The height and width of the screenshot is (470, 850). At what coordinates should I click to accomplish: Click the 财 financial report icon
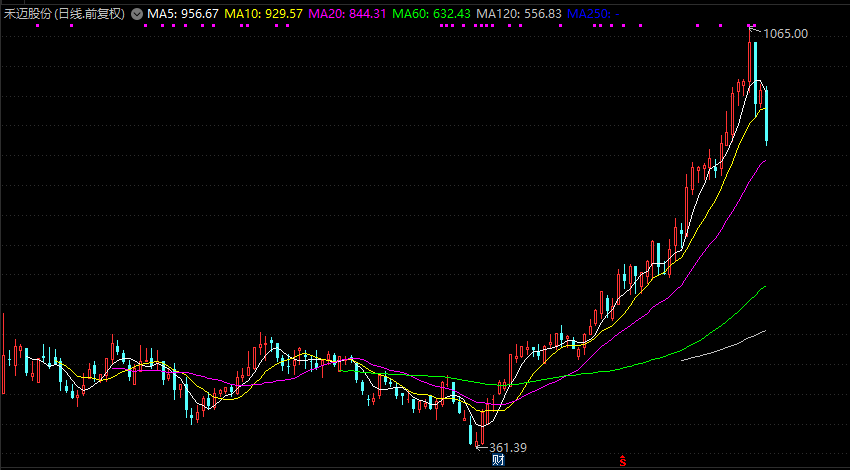(x=498, y=461)
